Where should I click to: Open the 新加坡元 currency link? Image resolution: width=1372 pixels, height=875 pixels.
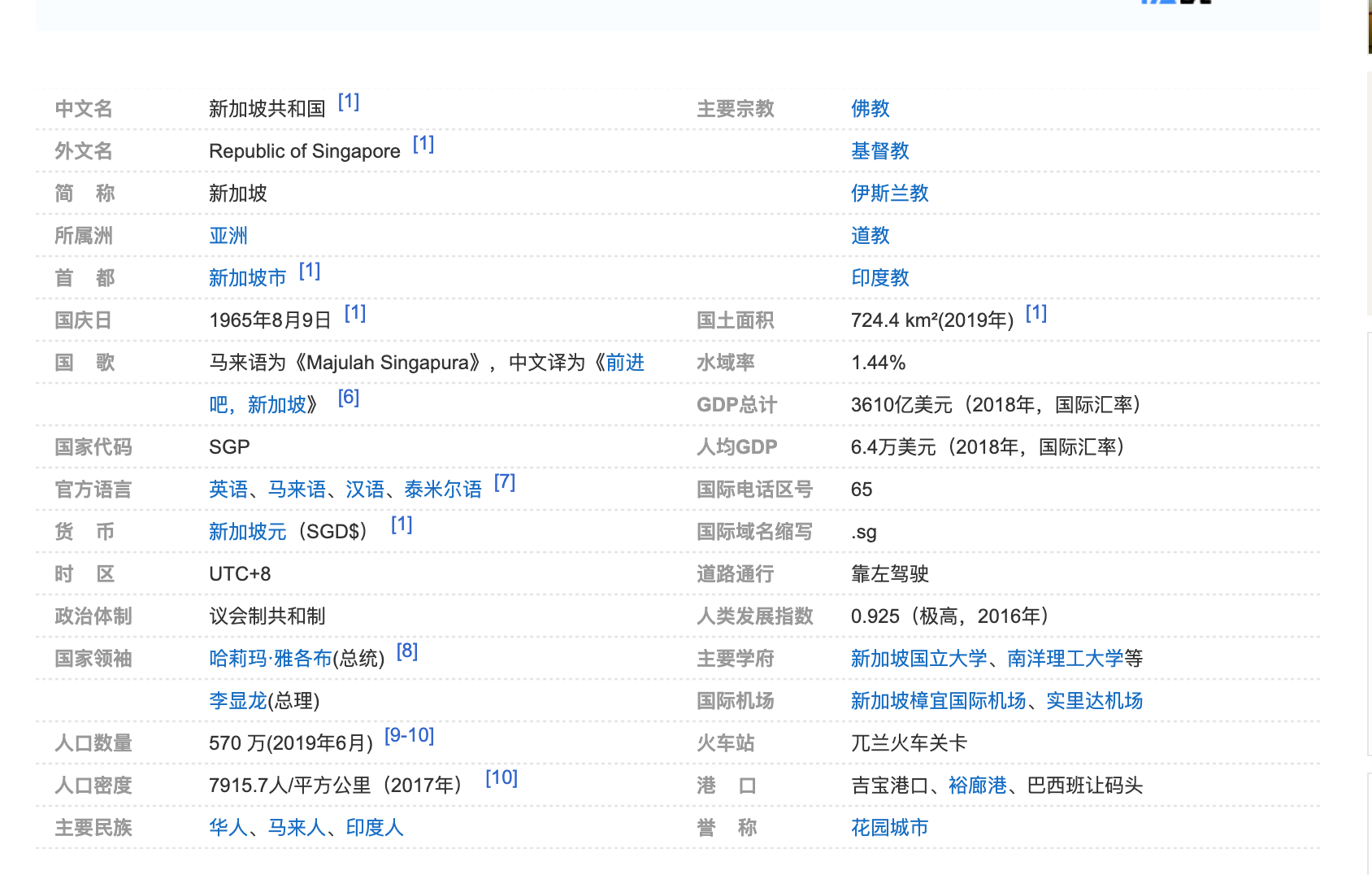click(x=247, y=532)
